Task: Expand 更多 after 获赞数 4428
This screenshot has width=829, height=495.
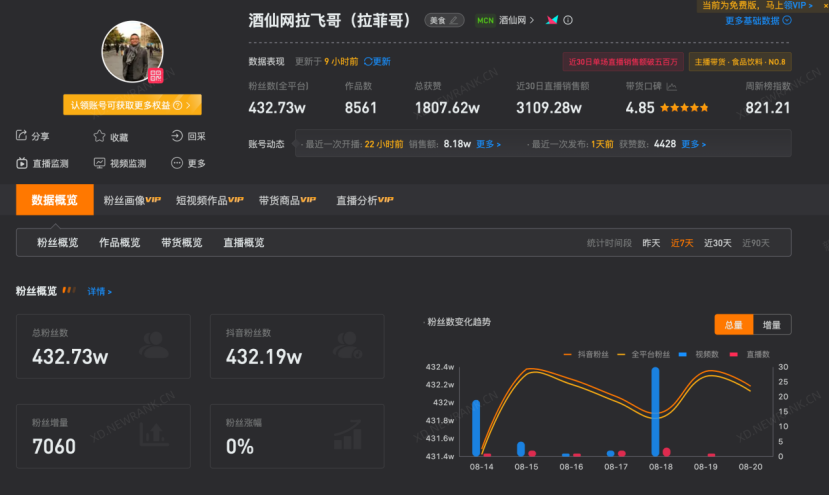Action: click(x=693, y=144)
